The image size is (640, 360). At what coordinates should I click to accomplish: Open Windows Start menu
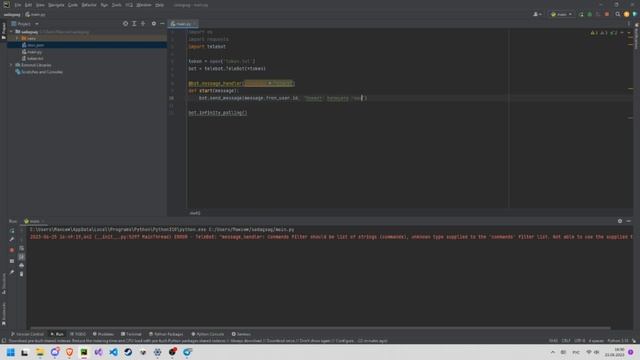tap(11, 352)
